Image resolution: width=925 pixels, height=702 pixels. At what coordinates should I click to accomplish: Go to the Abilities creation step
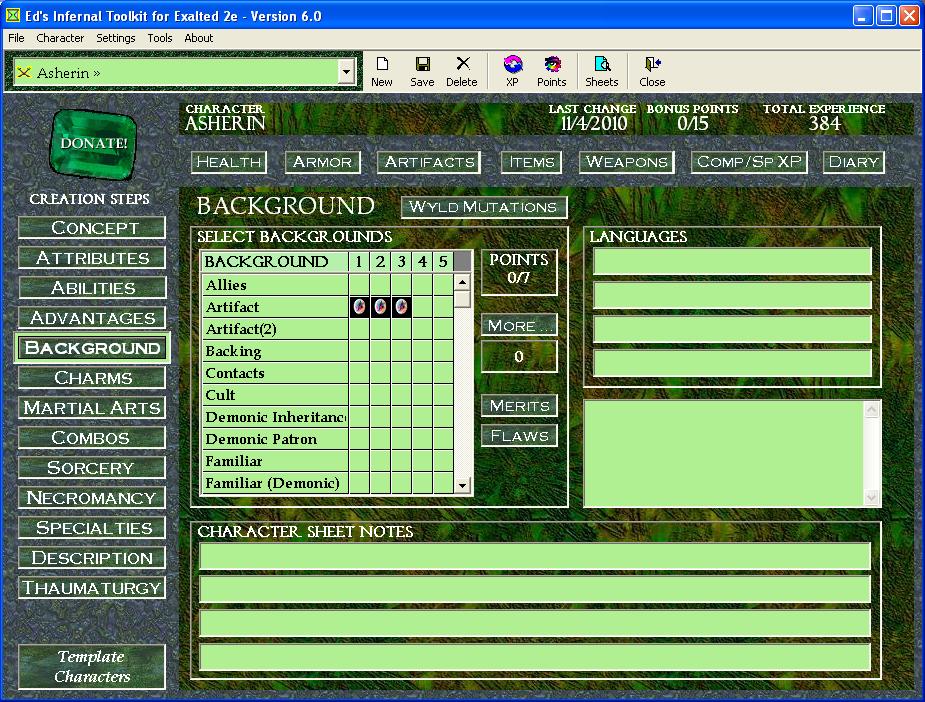(92, 288)
